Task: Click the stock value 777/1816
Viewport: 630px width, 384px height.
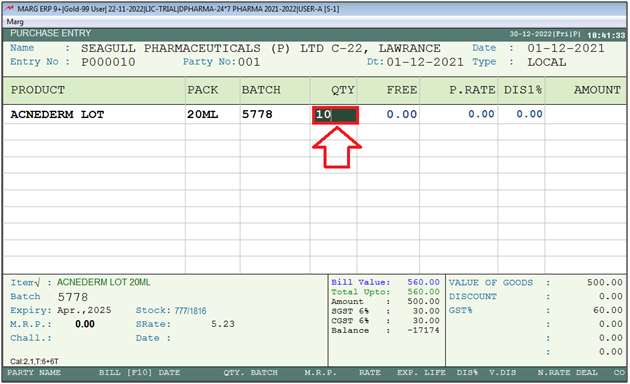Action: [x=190, y=311]
